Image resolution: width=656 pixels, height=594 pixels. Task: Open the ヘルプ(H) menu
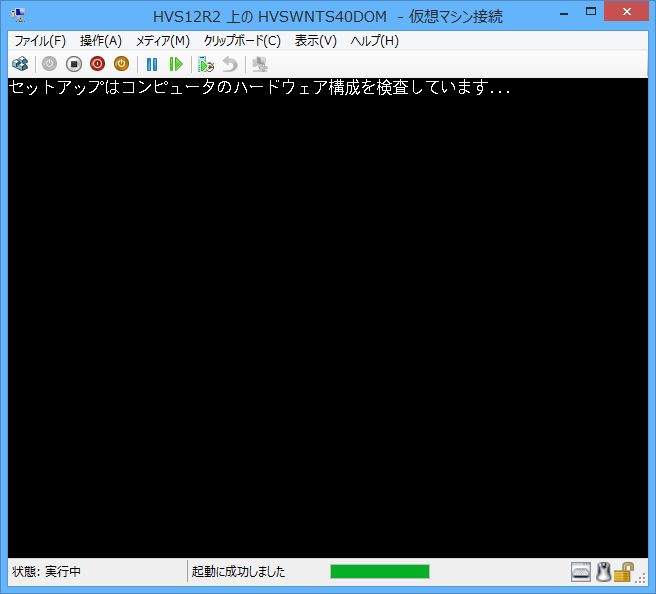click(375, 41)
